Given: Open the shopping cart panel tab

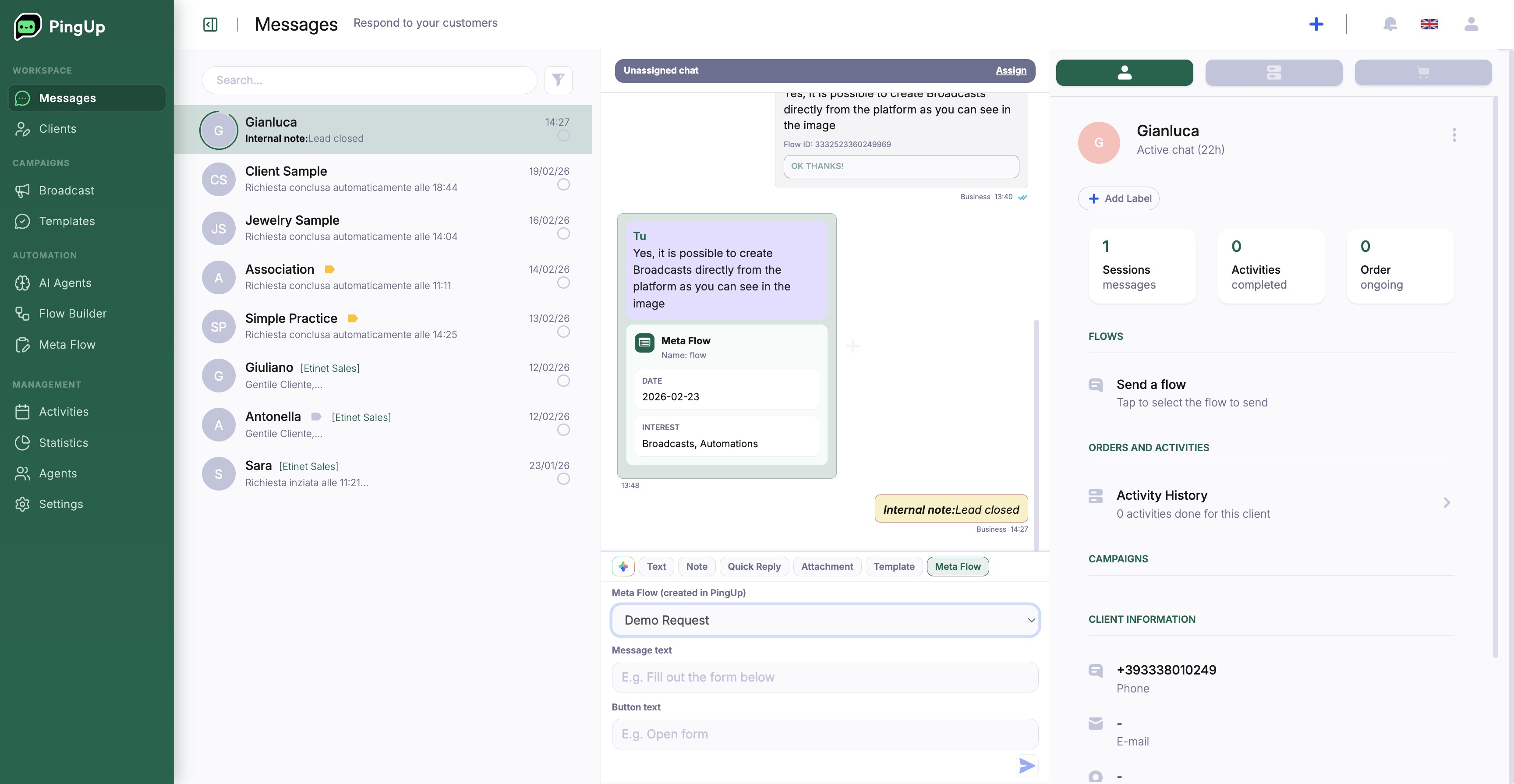Looking at the screenshot, I should coord(1422,72).
